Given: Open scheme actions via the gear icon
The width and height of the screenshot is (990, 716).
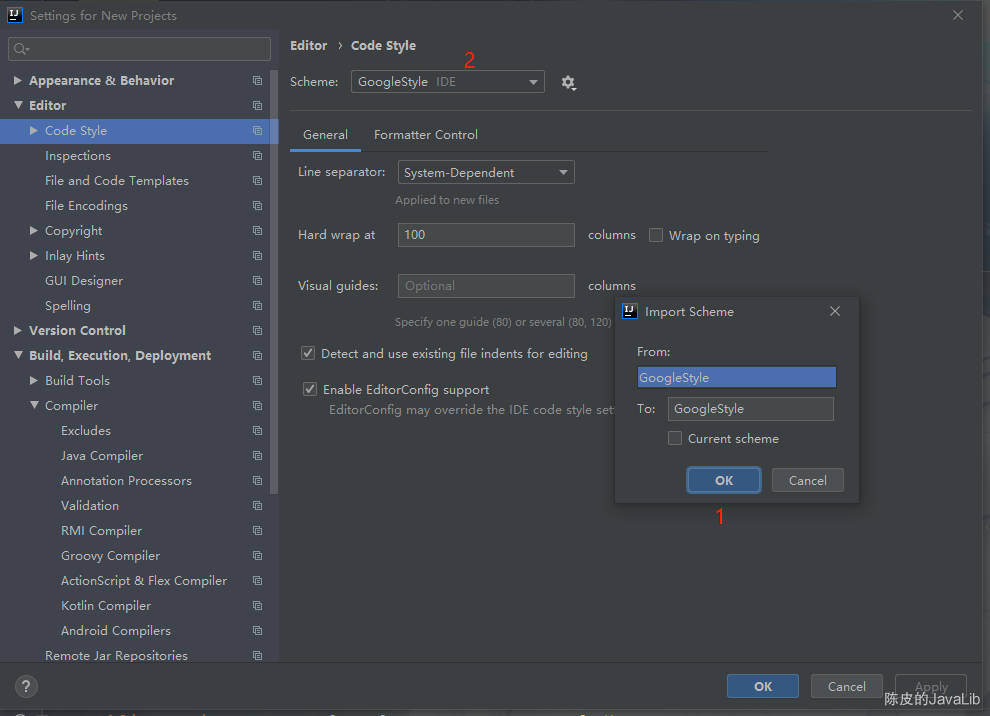Looking at the screenshot, I should pyautogui.click(x=568, y=82).
